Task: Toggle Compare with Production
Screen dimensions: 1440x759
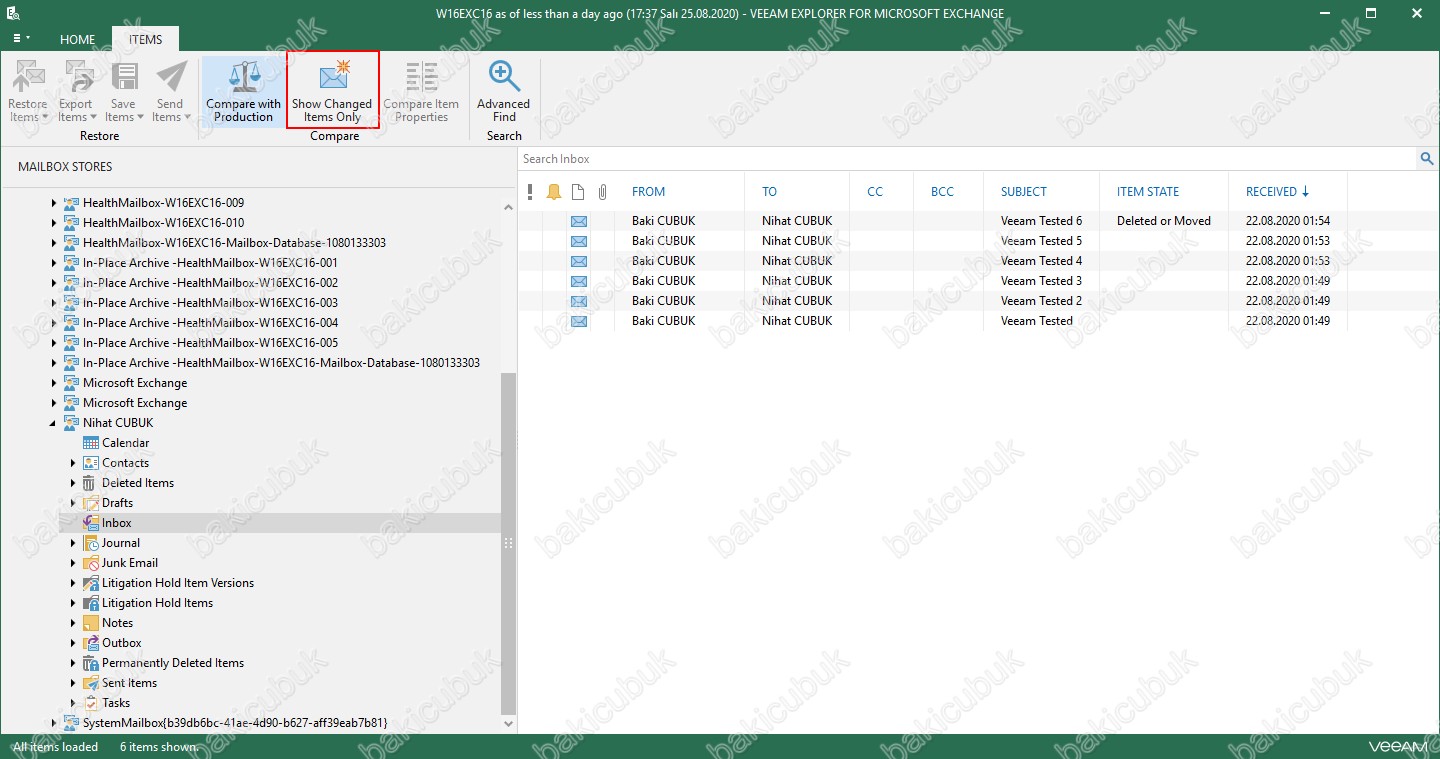Action: [x=243, y=91]
